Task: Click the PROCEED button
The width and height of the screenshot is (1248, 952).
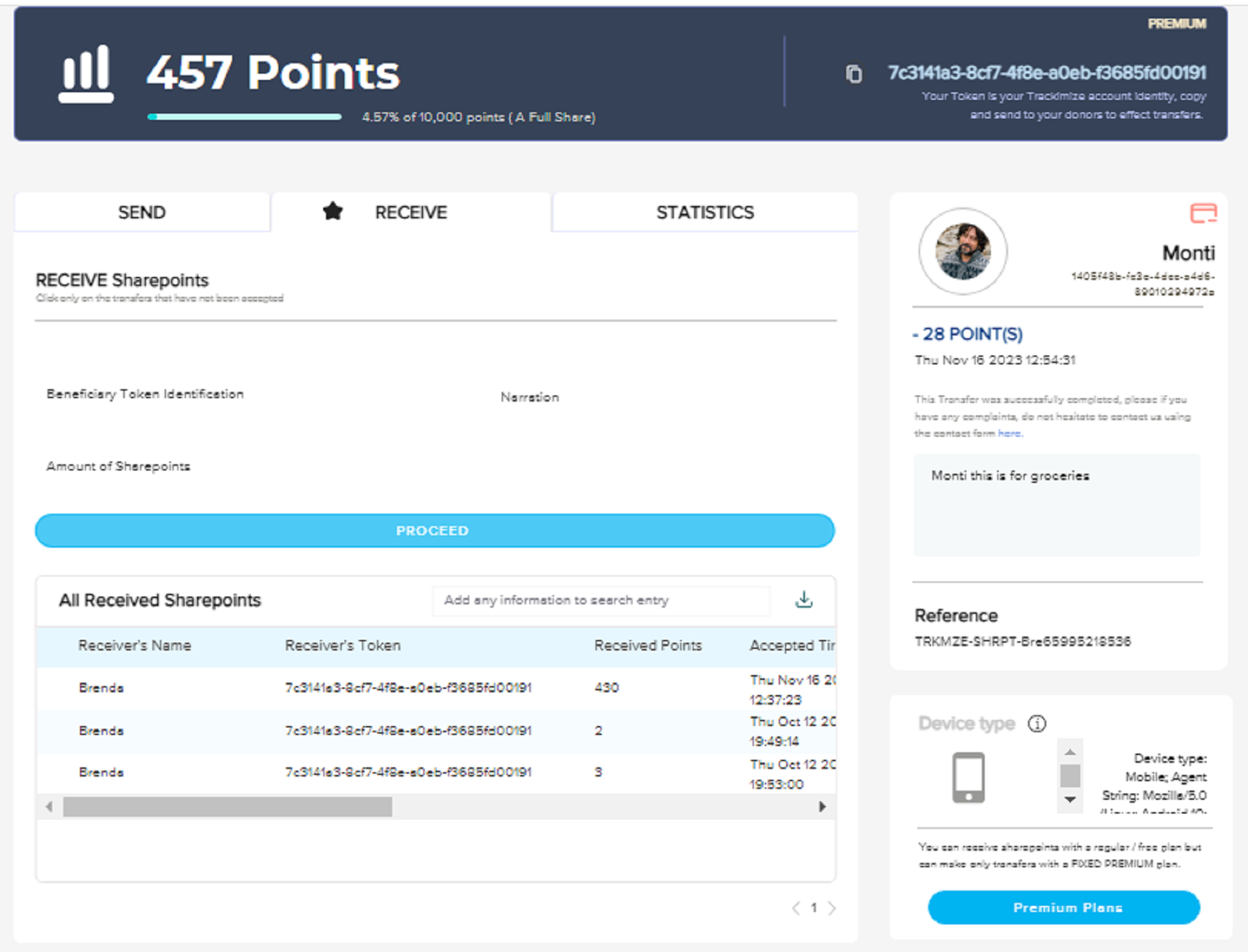Action: pos(435,530)
